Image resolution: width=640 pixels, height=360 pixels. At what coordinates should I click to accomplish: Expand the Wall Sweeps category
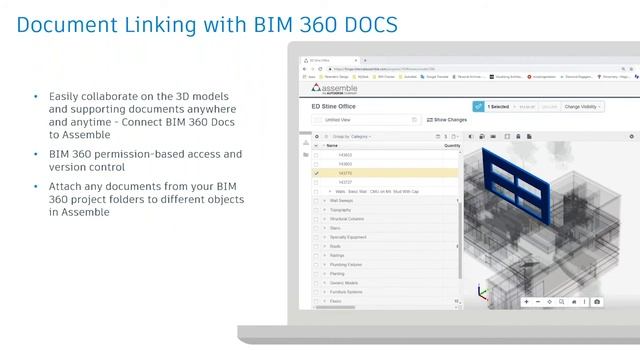point(325,201)
